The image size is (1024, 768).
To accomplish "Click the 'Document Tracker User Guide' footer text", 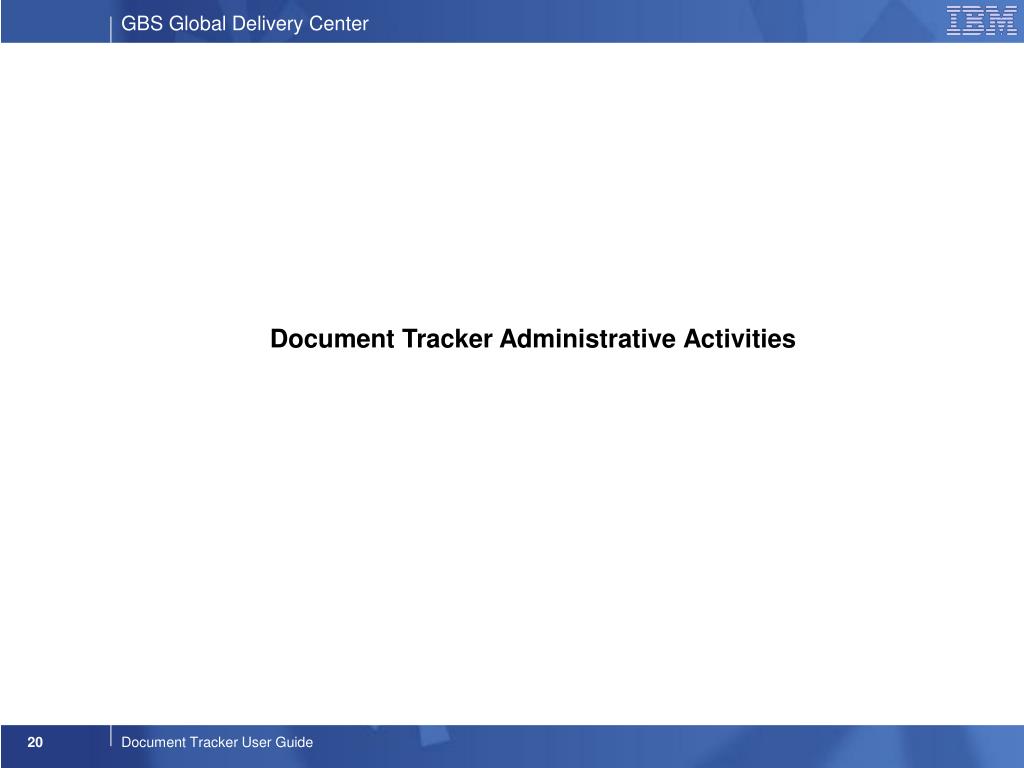I will pyautogui.click(x=217, y=742).
